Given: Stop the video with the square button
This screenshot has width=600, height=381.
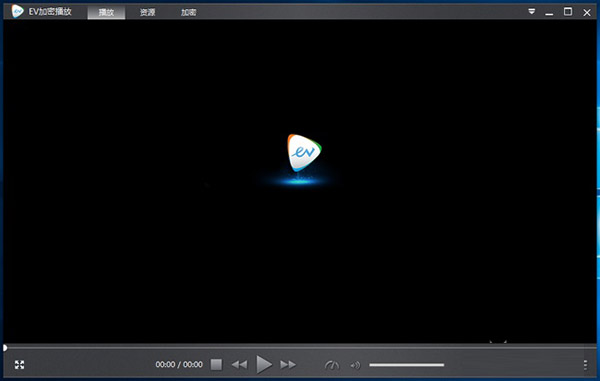Looking at the screenshot, I should coord(216,365).
